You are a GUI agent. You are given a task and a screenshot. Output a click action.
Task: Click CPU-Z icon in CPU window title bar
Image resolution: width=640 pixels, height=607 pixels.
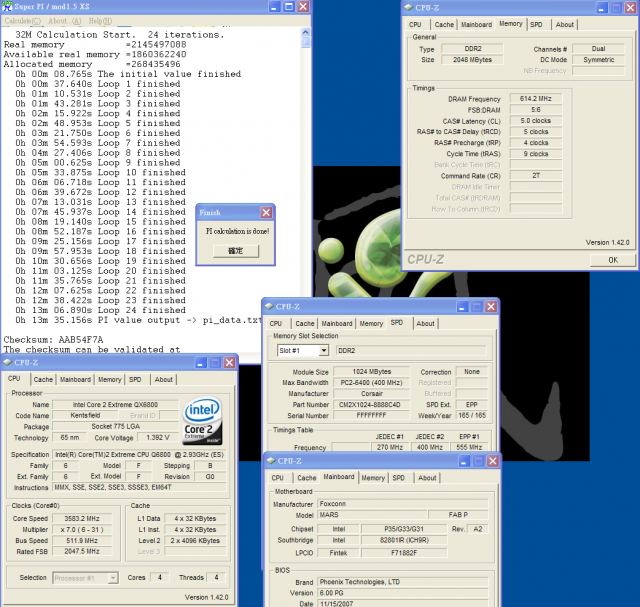(7, 362)
